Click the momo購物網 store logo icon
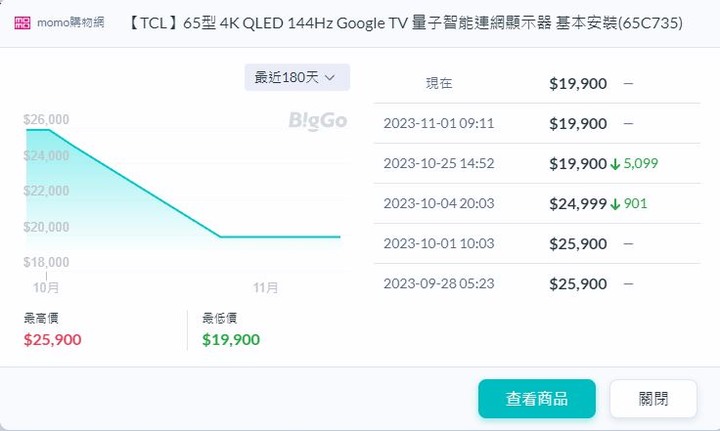This screenshot has height=431, width=720. (x=22, y=22)
